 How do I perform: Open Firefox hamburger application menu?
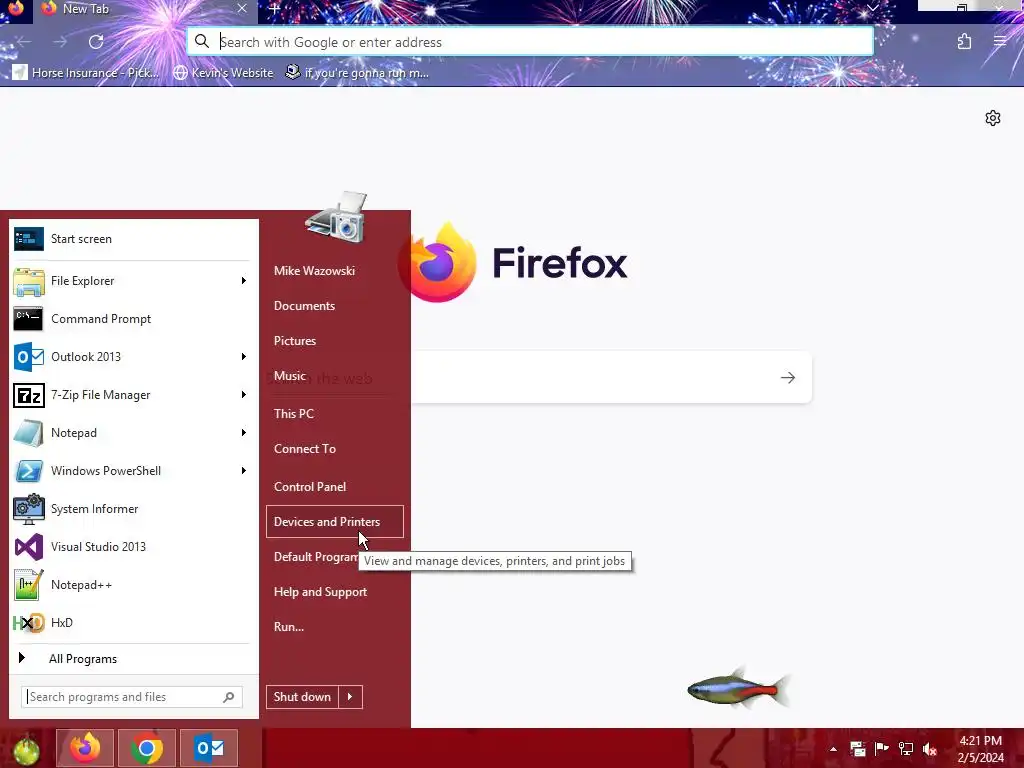point(1000,42)
